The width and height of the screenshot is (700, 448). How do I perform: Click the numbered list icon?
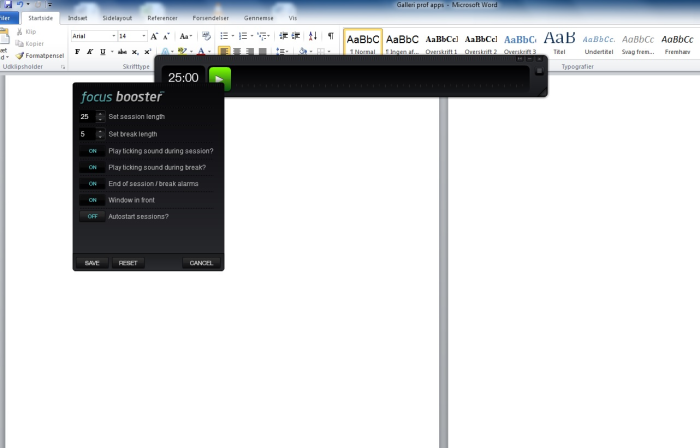click(x=243, y=36)
